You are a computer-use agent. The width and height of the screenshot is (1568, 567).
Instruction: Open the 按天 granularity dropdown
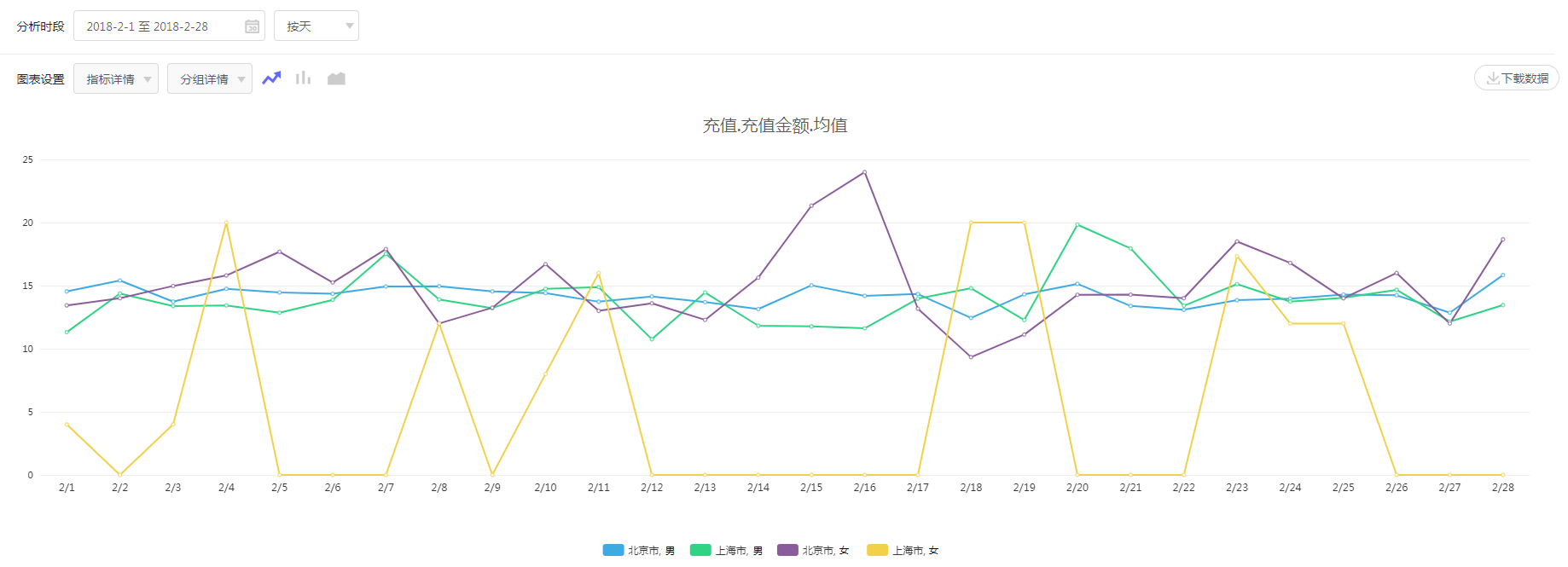coord(316,26)
